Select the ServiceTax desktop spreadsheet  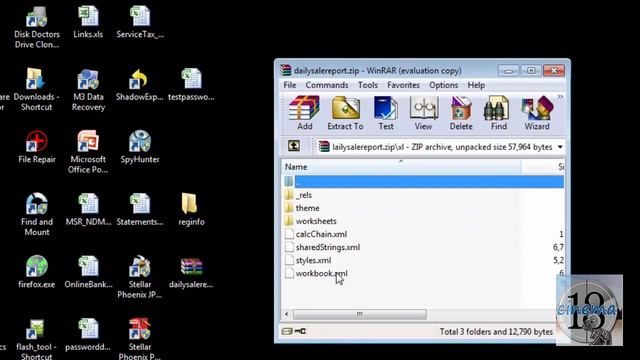click(140, 22)
